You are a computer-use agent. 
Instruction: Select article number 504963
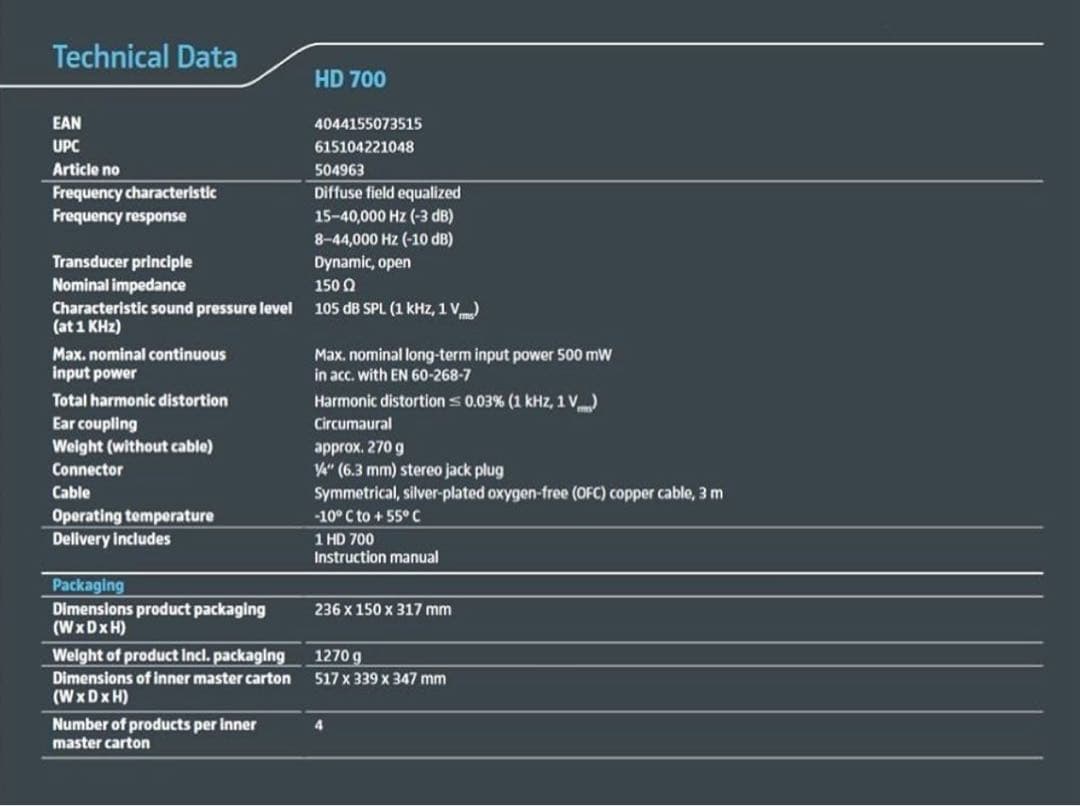tap(340, 170)
